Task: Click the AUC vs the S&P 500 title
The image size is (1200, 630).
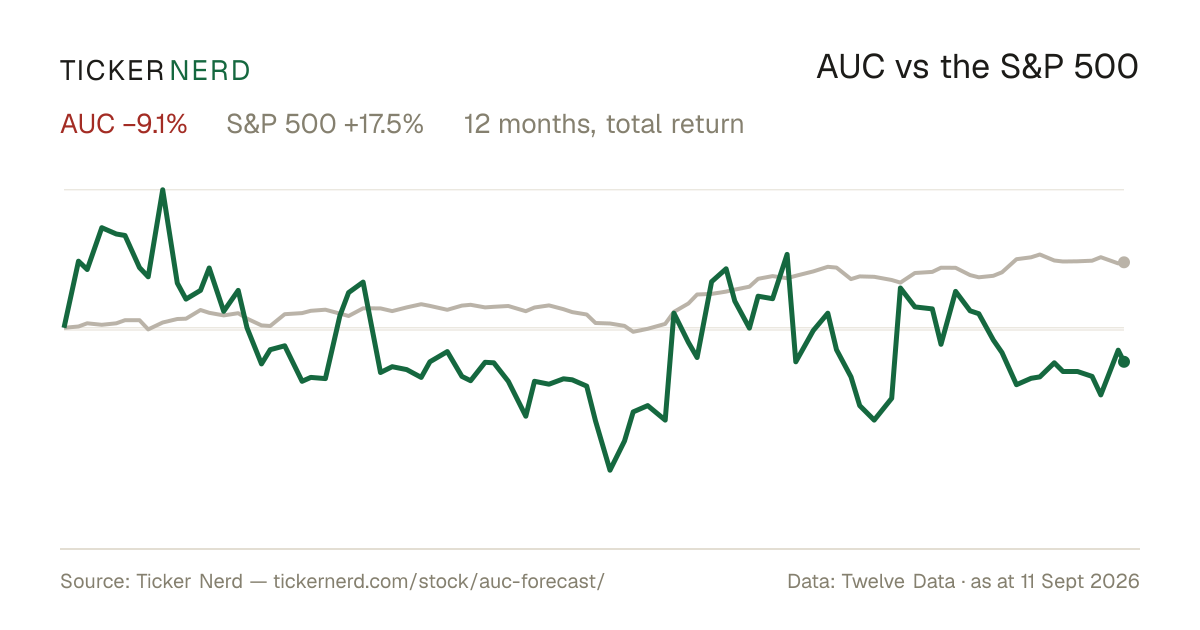Action: point(978,68)
